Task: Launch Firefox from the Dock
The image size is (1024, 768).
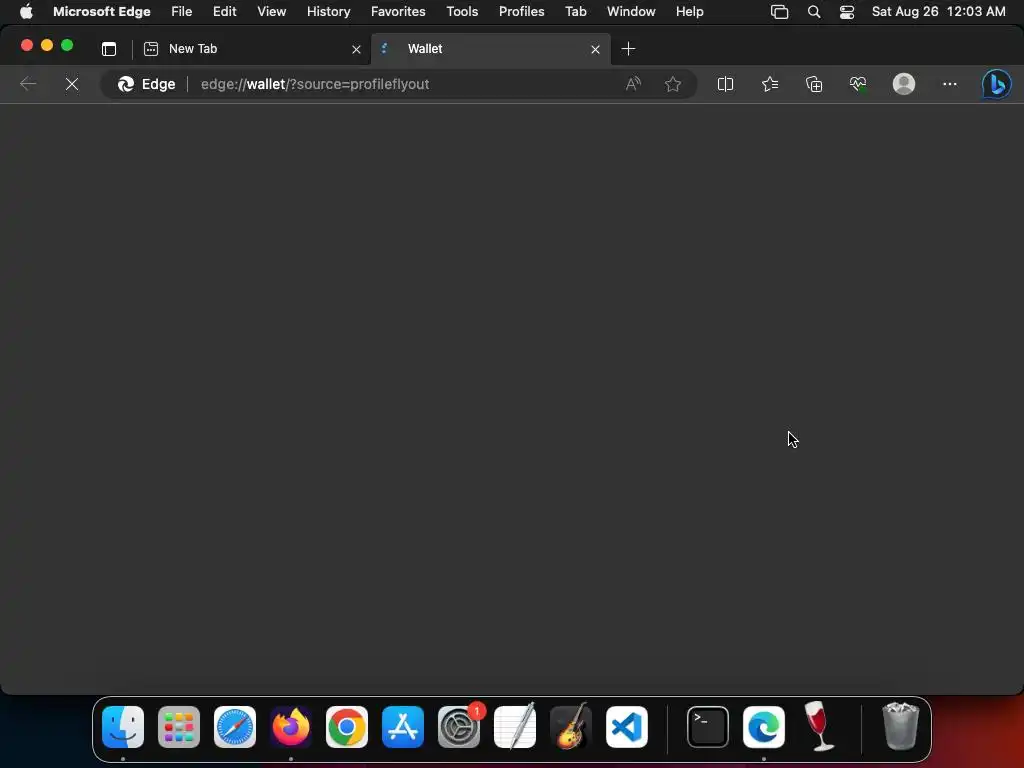Action: pyautogui.click(x=291, y=727)
